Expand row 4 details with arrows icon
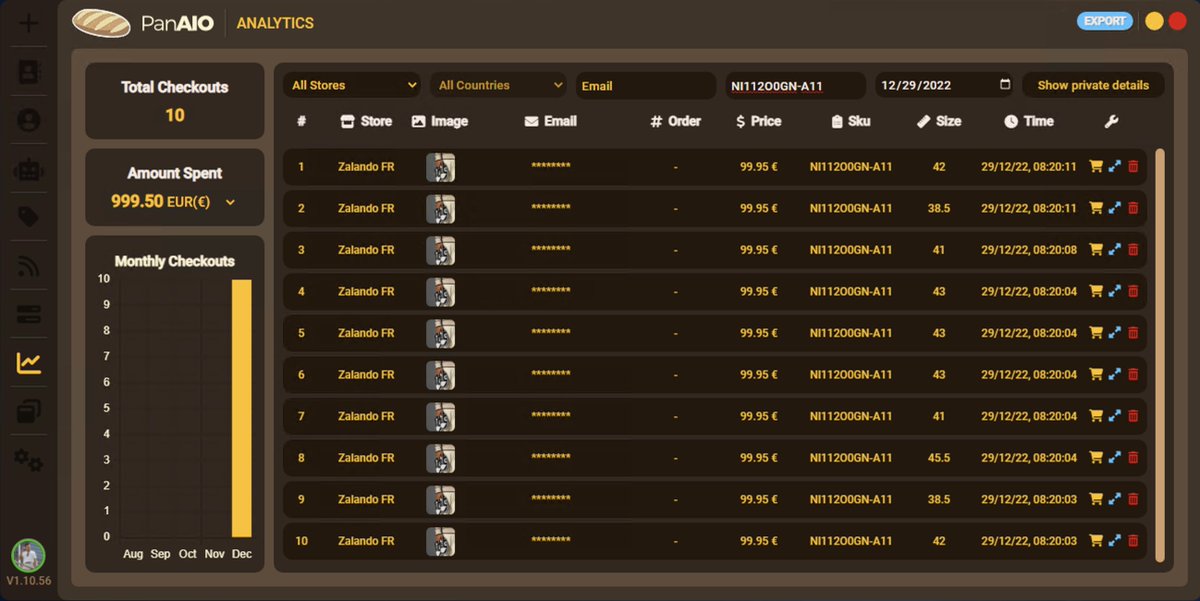The width and height of the screenshot is (1200, 601). 1115,292
